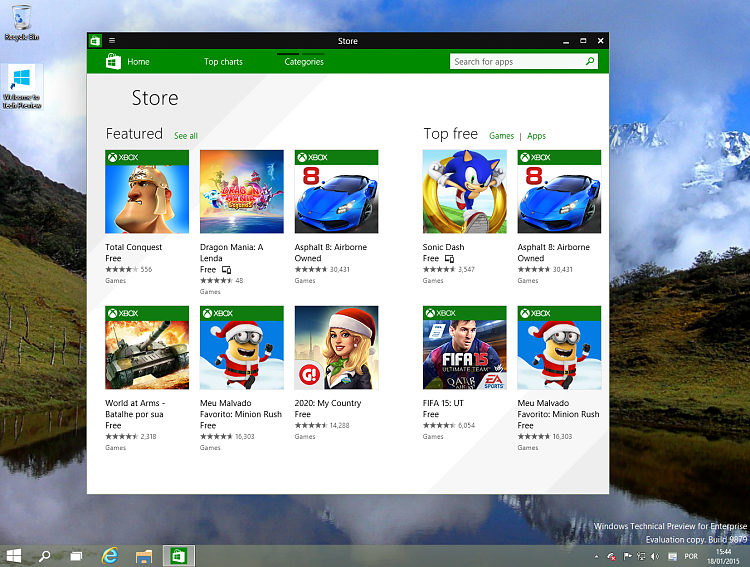Open Action Center flag tray icon
The image size is (750, 567).
[x=627, y=556]
